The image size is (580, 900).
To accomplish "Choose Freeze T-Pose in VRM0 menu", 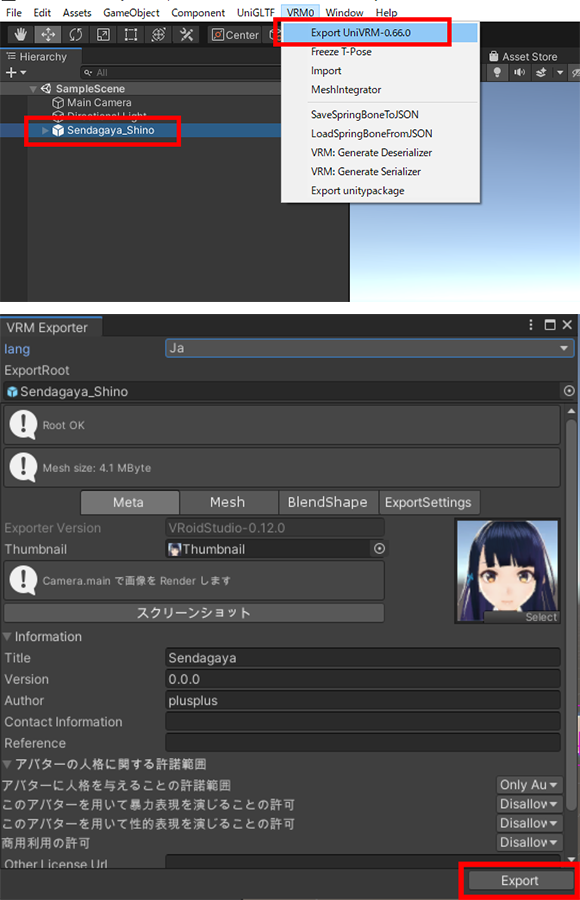I will point(380,52).
